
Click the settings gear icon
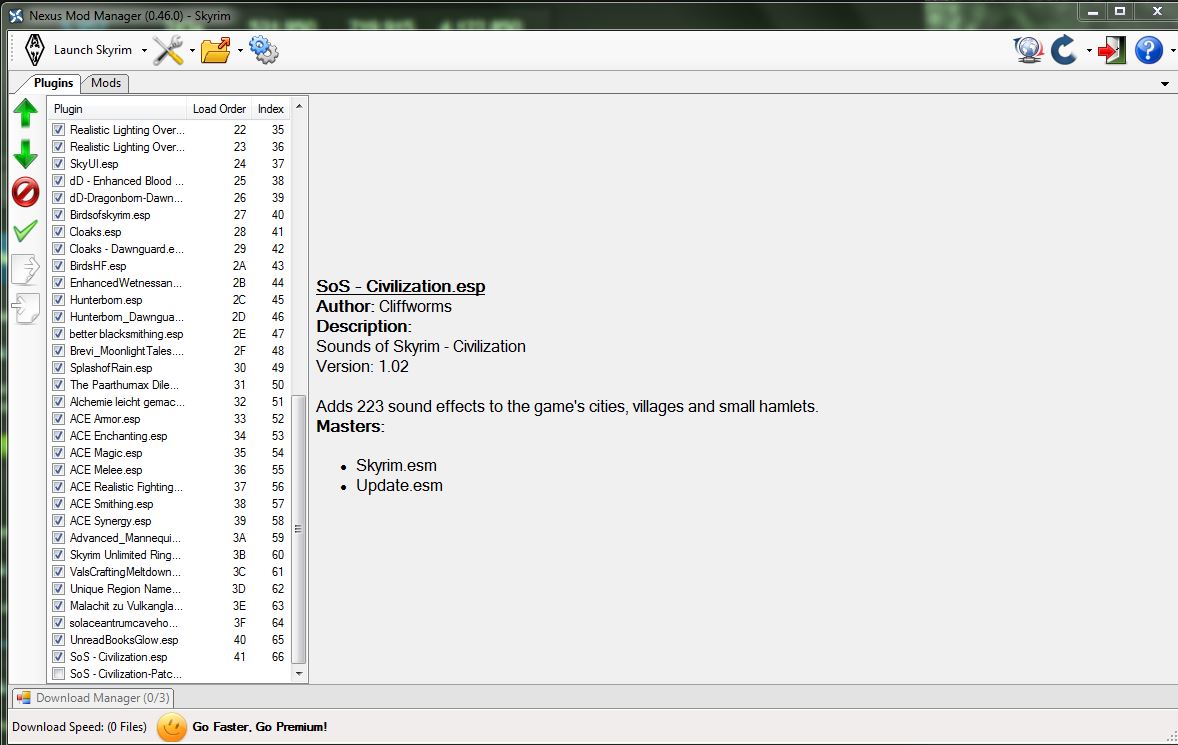[x=263, y=50]
